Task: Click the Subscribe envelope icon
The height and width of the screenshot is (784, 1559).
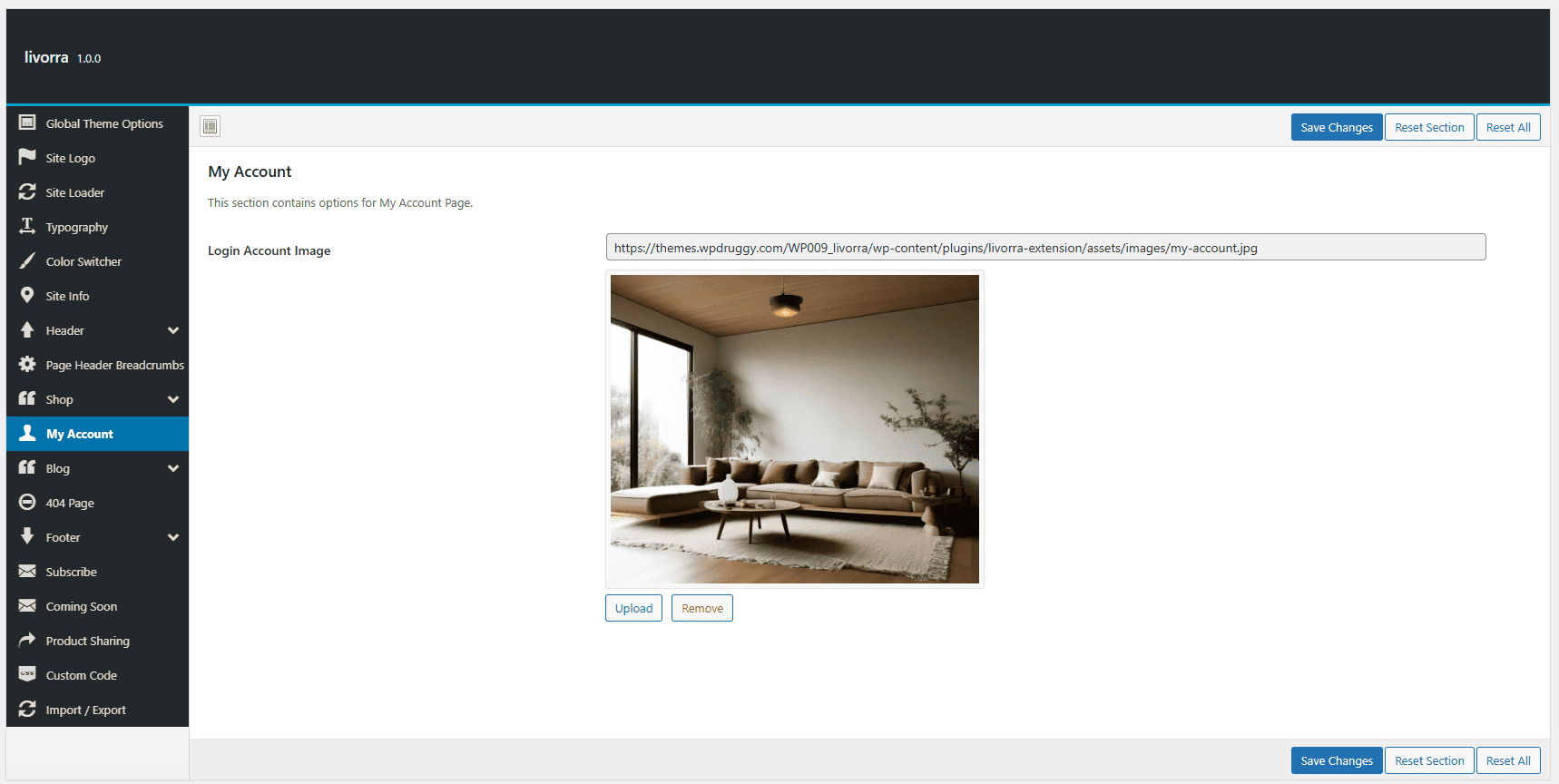Action: (27, 571)
